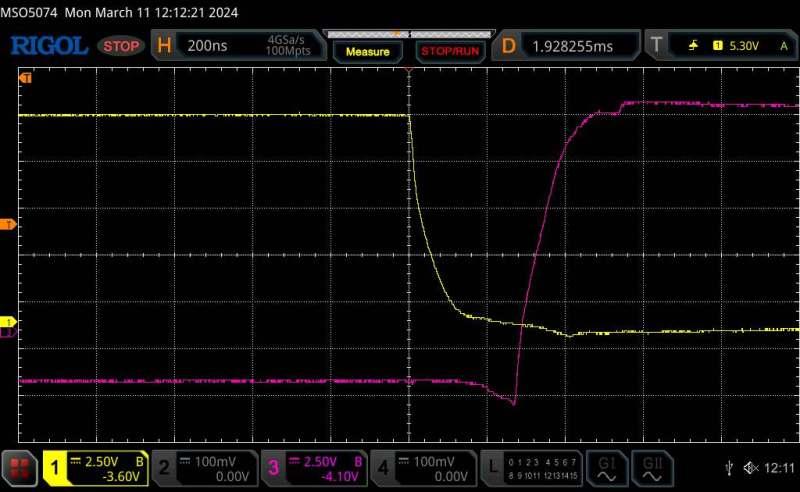The width and height of the screenshot is (800, 492).
Task: Open the delay panel showing 1.928255ms
Action: coord(568,45)
